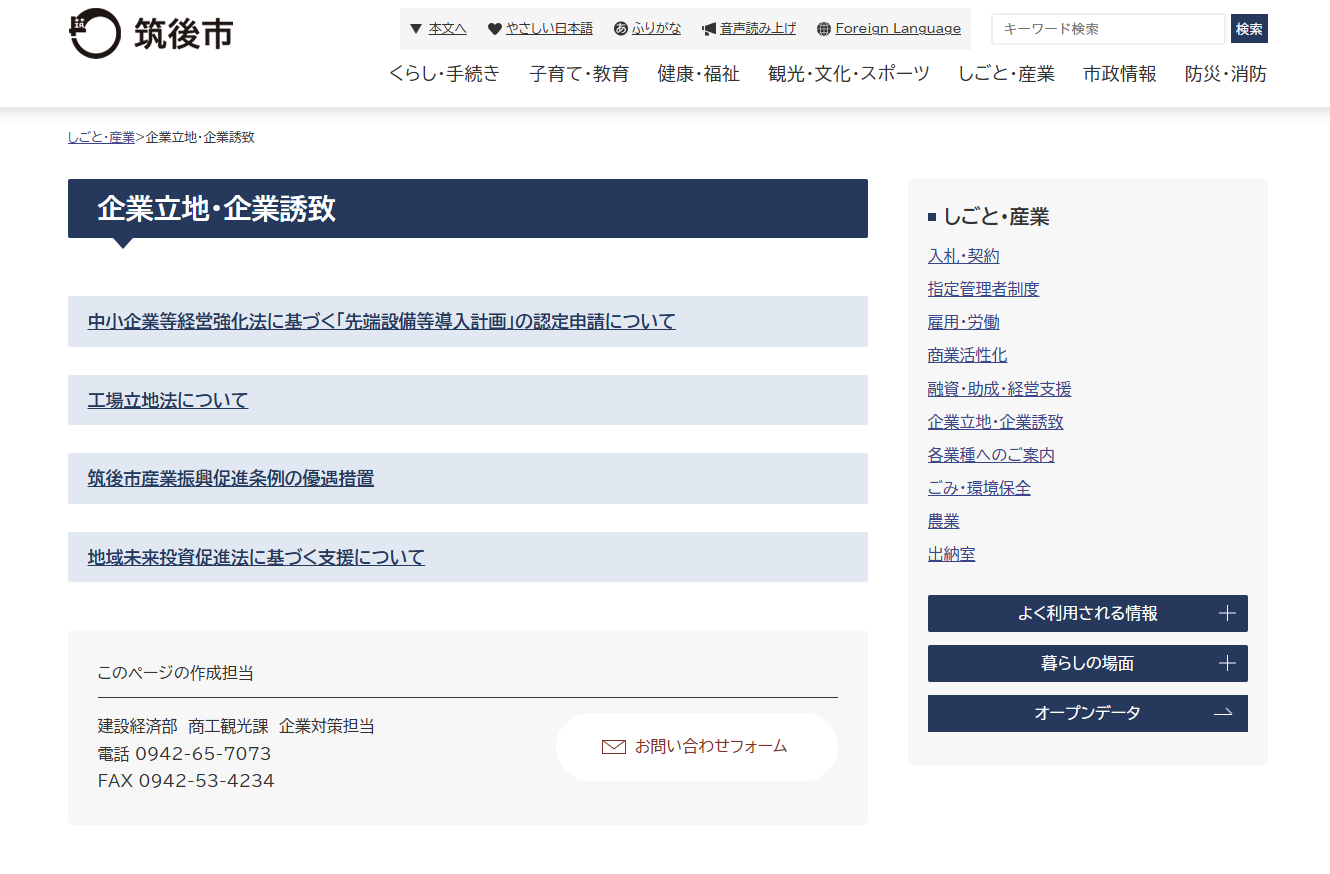Open 健康・福祉 menu
Screen dimensions: 1330x874
698,73
